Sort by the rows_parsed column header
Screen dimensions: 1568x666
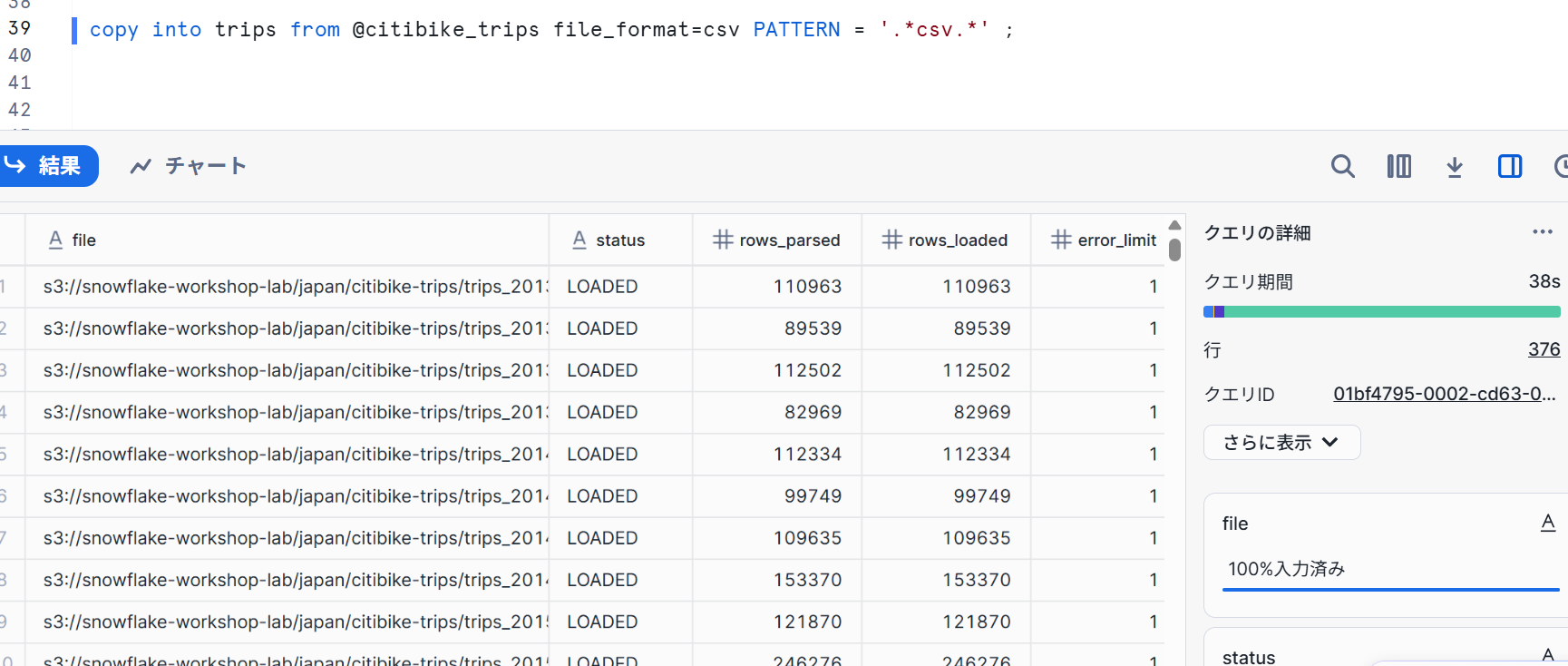777,240
